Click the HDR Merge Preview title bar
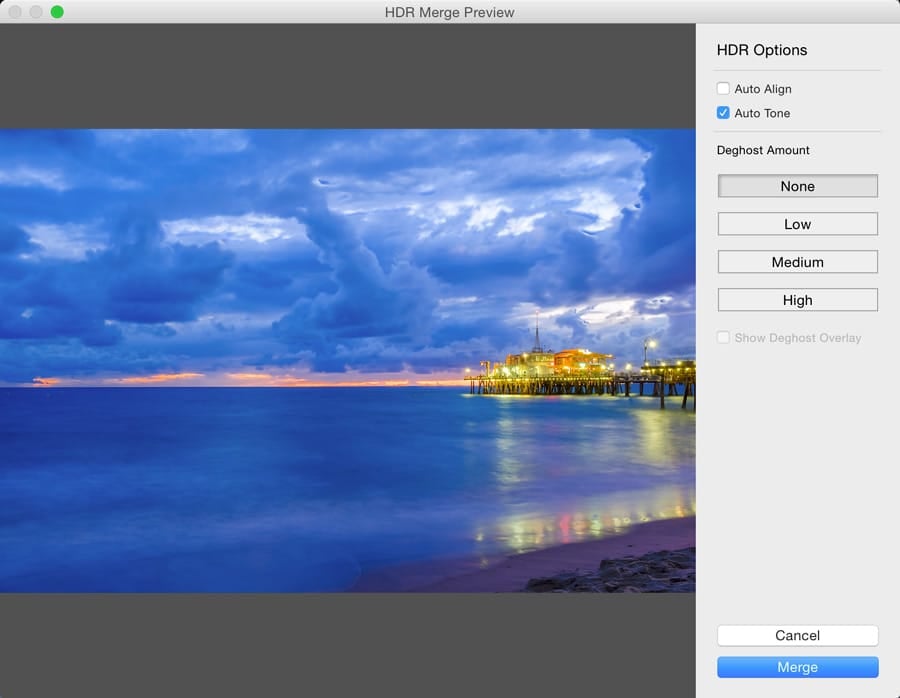Image resolution: width=900 pixels, height=698 pixels. tap(449, 12)
